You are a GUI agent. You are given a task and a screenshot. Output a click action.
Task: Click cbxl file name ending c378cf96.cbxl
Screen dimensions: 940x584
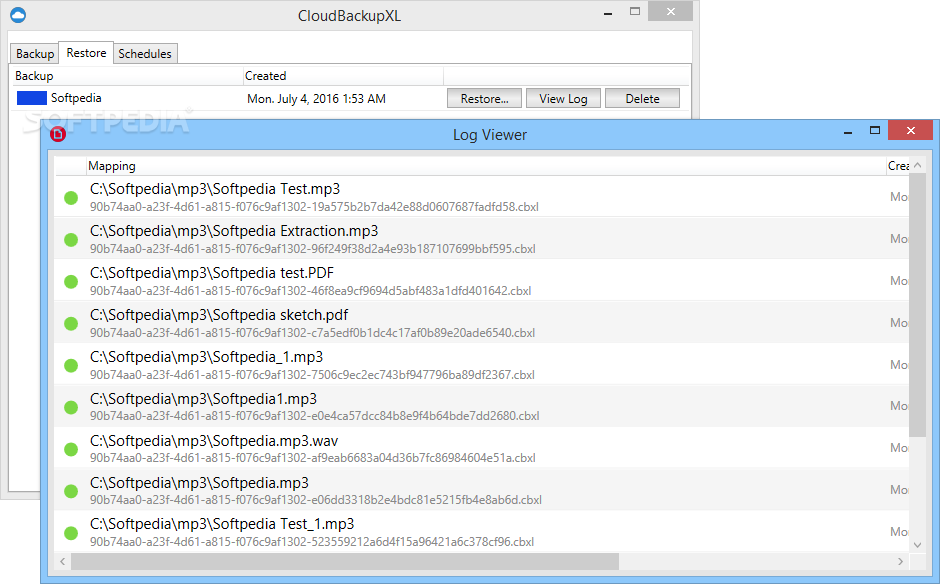click(312, 541)
